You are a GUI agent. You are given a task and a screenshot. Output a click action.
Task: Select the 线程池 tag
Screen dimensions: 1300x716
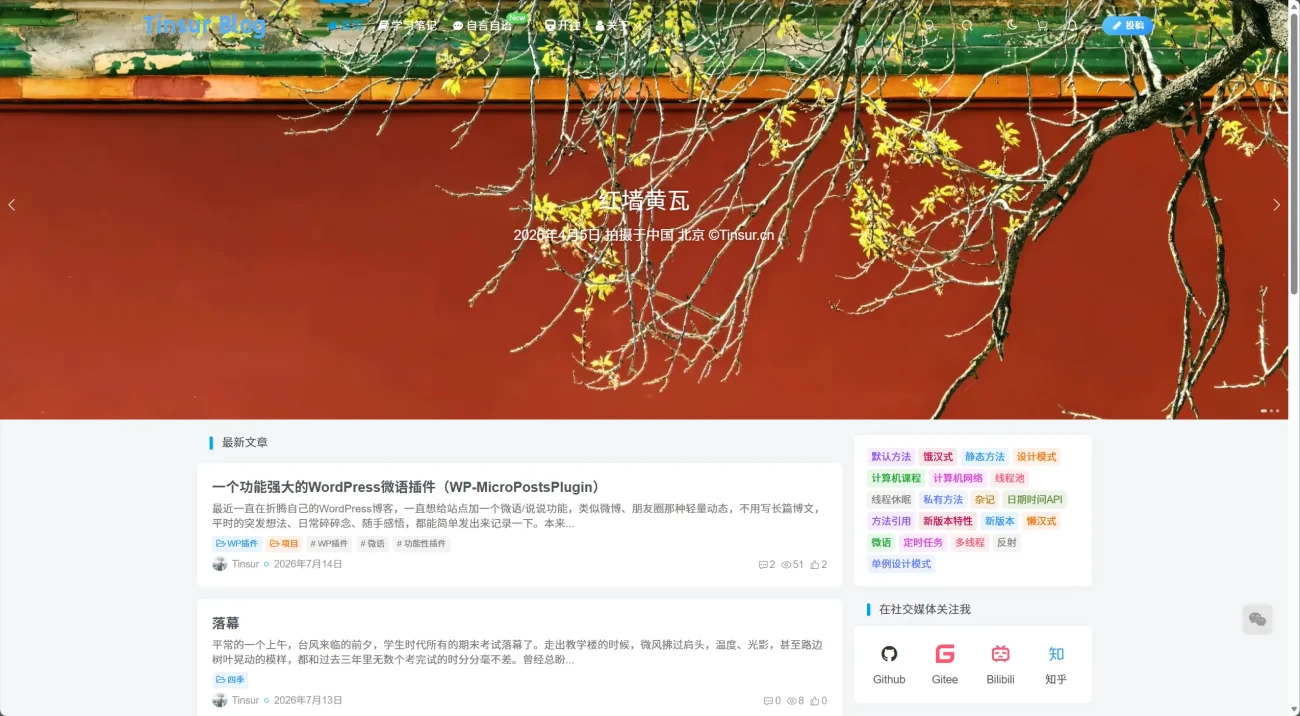1010,478
